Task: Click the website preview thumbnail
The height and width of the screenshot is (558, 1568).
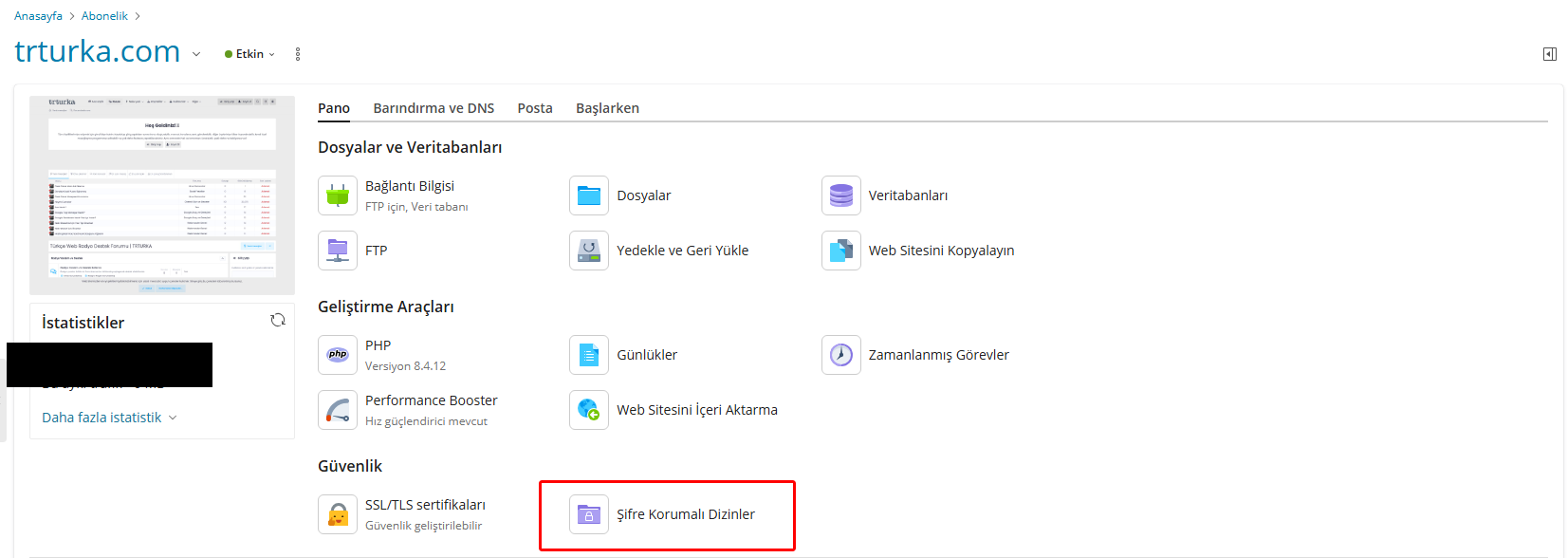Action: [x=162, y=195]
